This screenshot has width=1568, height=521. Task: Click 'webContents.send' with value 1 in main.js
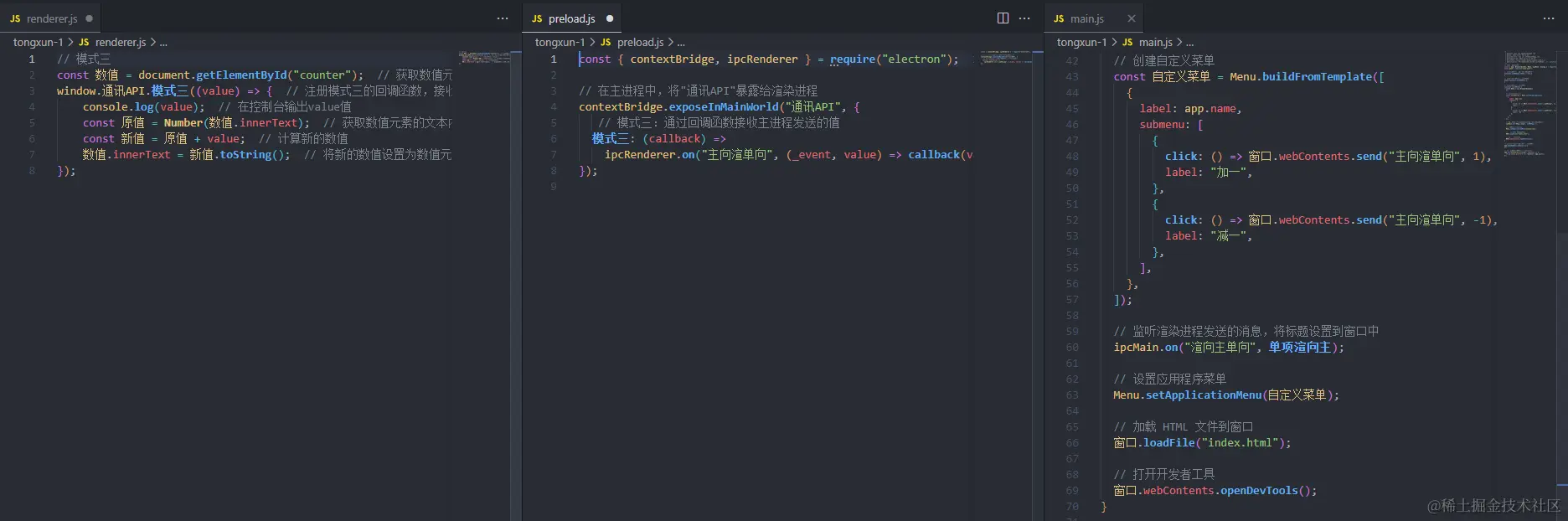[1331, 156]
